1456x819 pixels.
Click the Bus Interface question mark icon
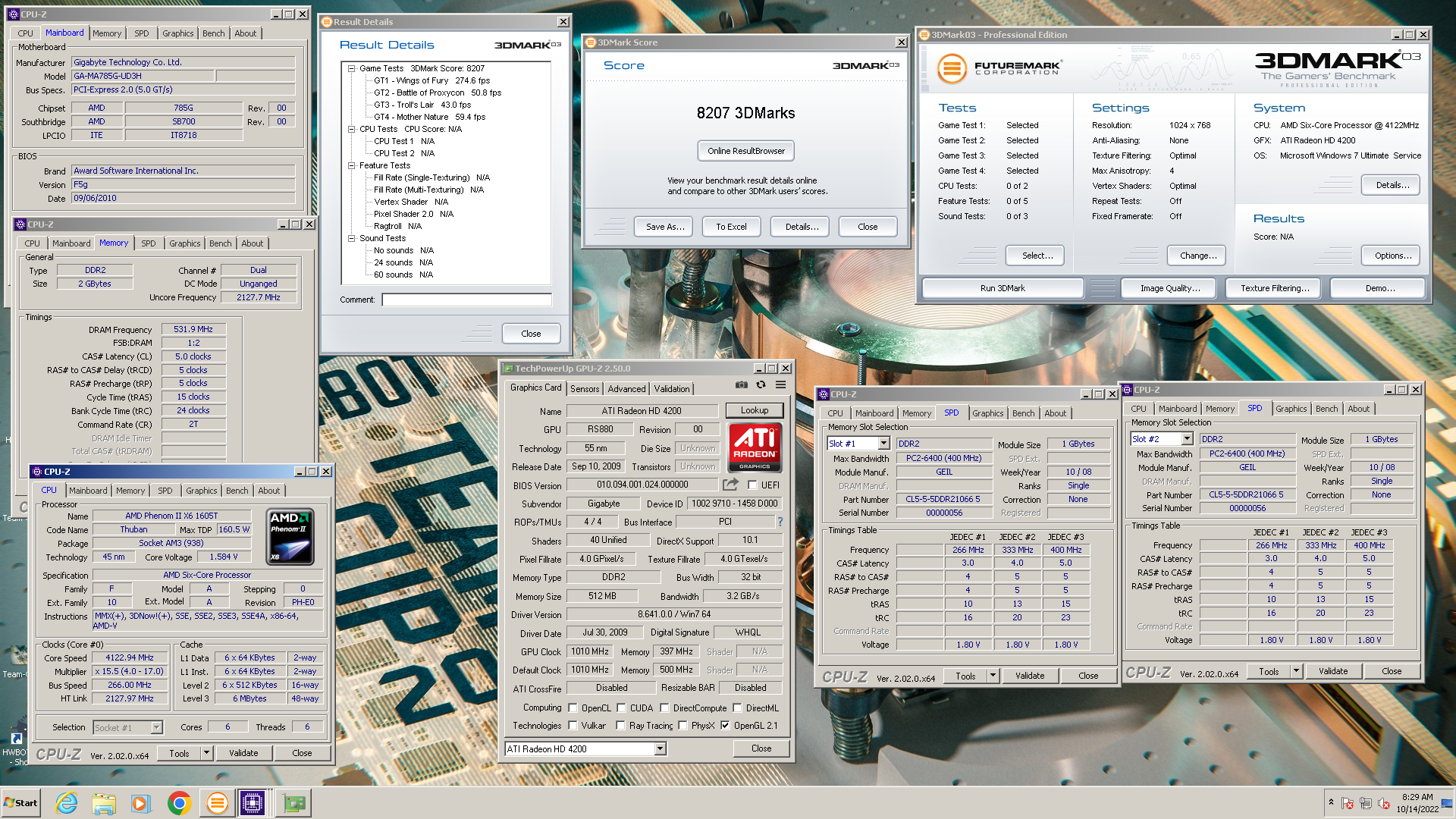[780, 522]
